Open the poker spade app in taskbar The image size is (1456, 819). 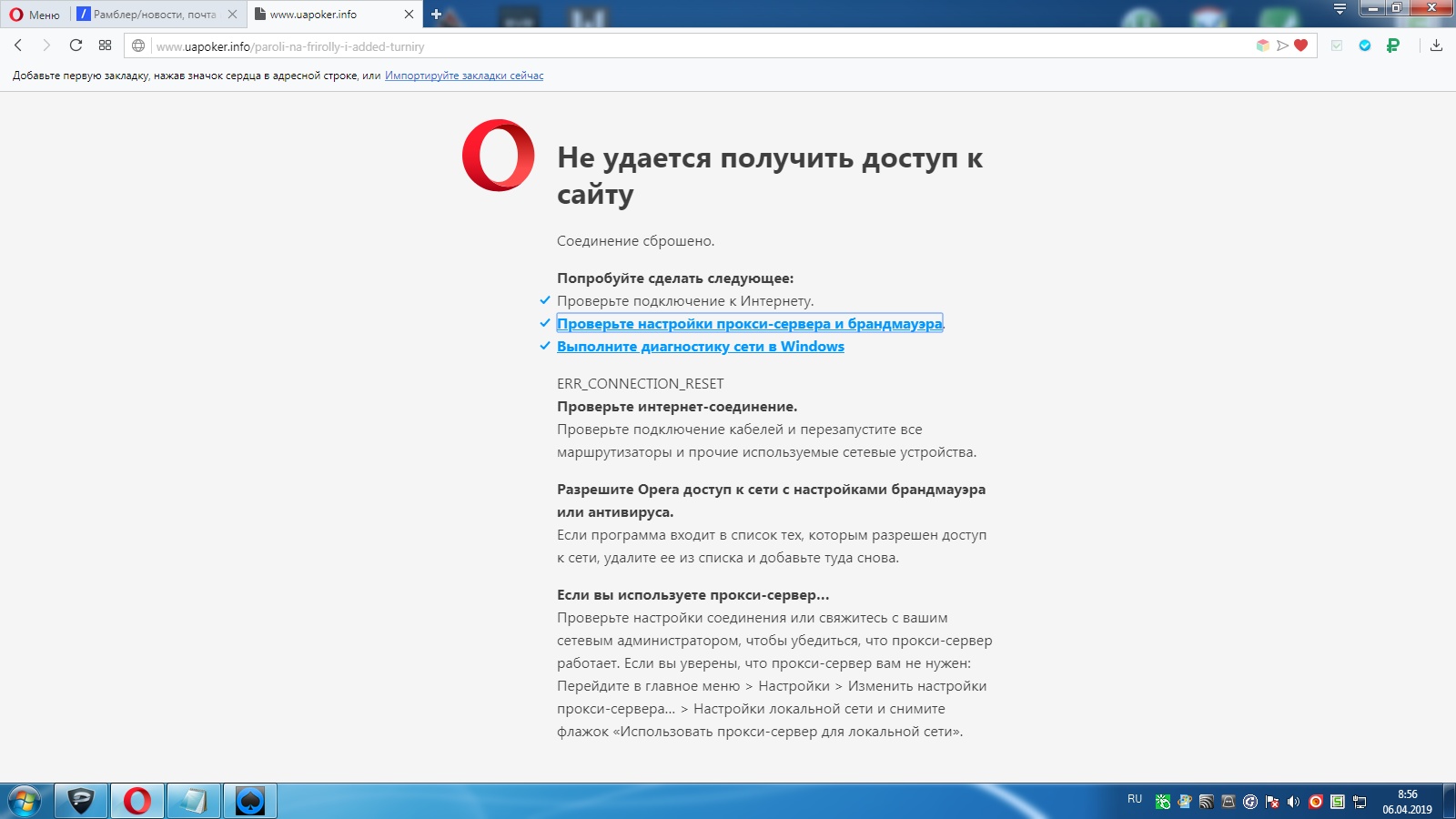tap(250, 802)
